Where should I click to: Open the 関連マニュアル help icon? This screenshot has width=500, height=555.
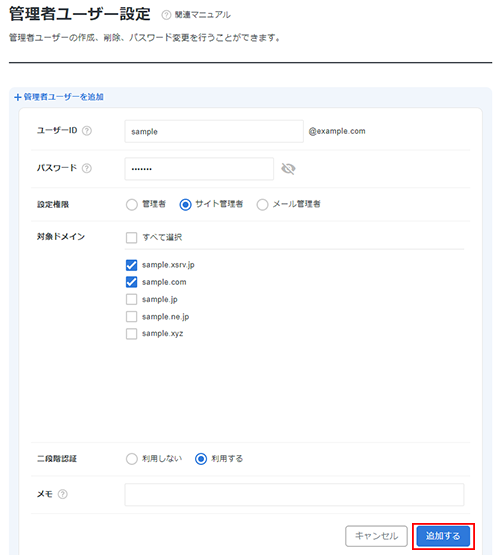(166, 15)
